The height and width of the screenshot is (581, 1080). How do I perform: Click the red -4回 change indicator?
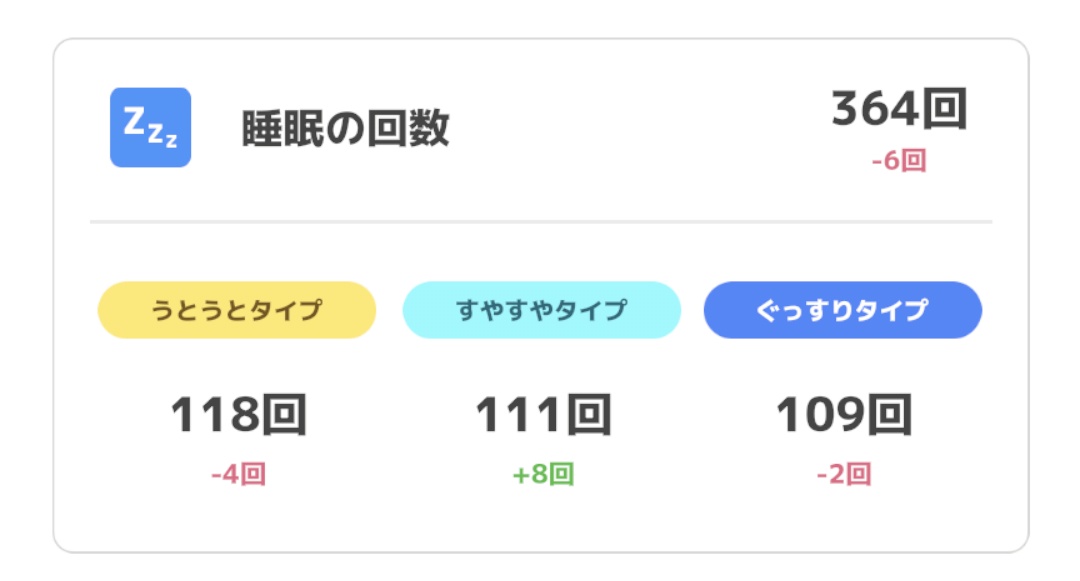238,474
